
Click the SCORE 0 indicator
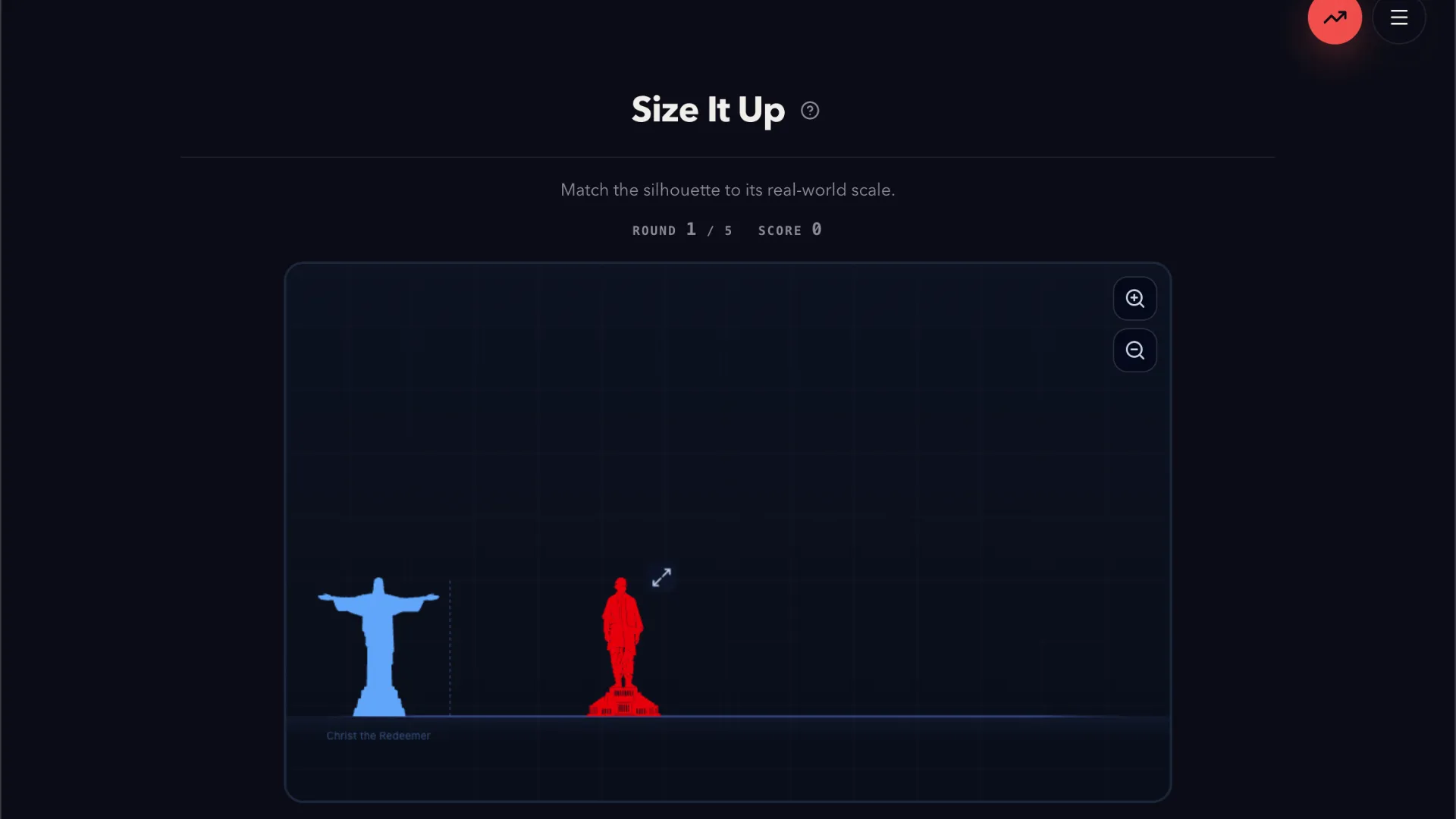pyautogui.click(x=790, y=230)
